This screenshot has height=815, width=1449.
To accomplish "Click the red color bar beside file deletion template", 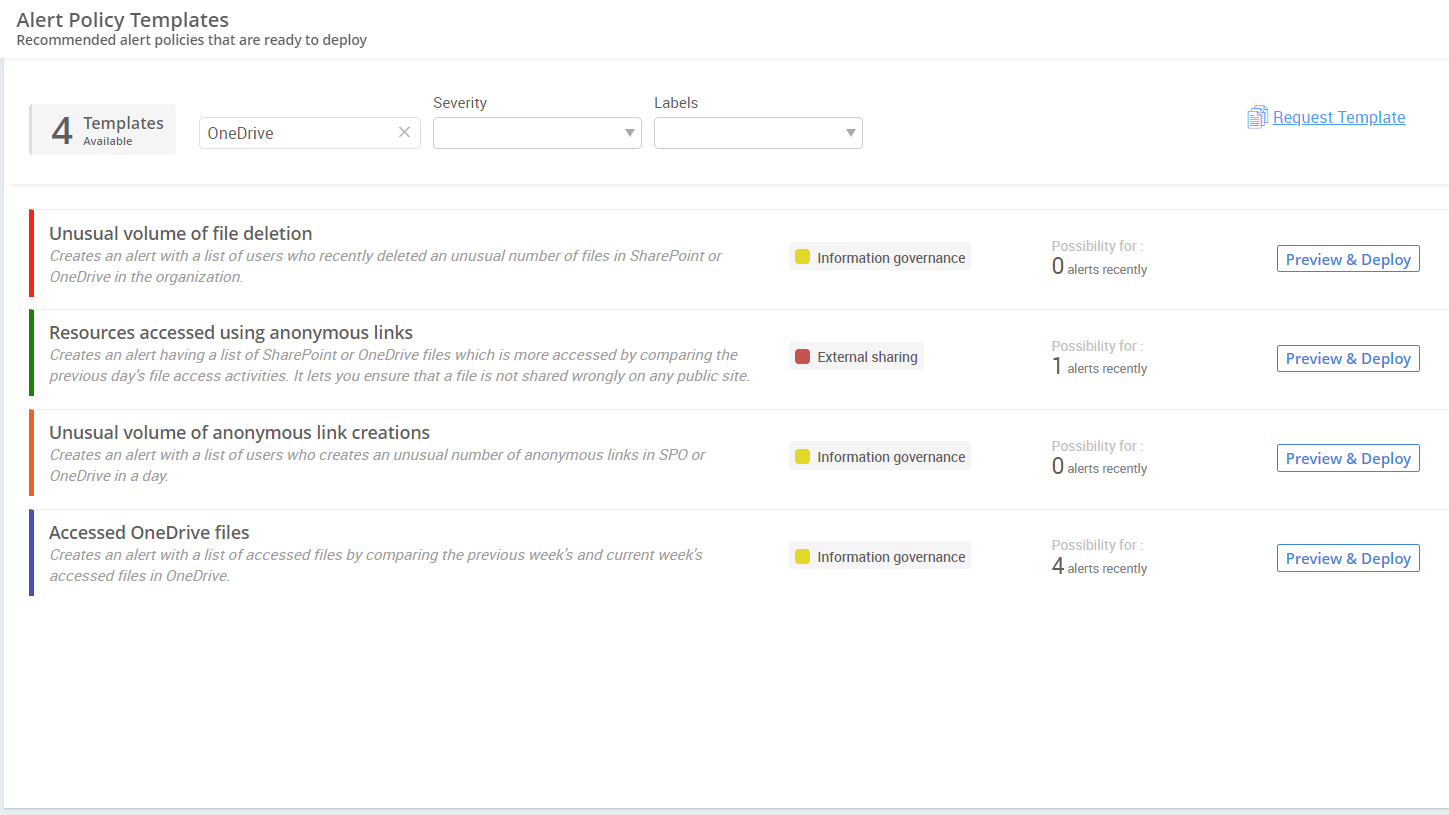I will tap(31, 253).
